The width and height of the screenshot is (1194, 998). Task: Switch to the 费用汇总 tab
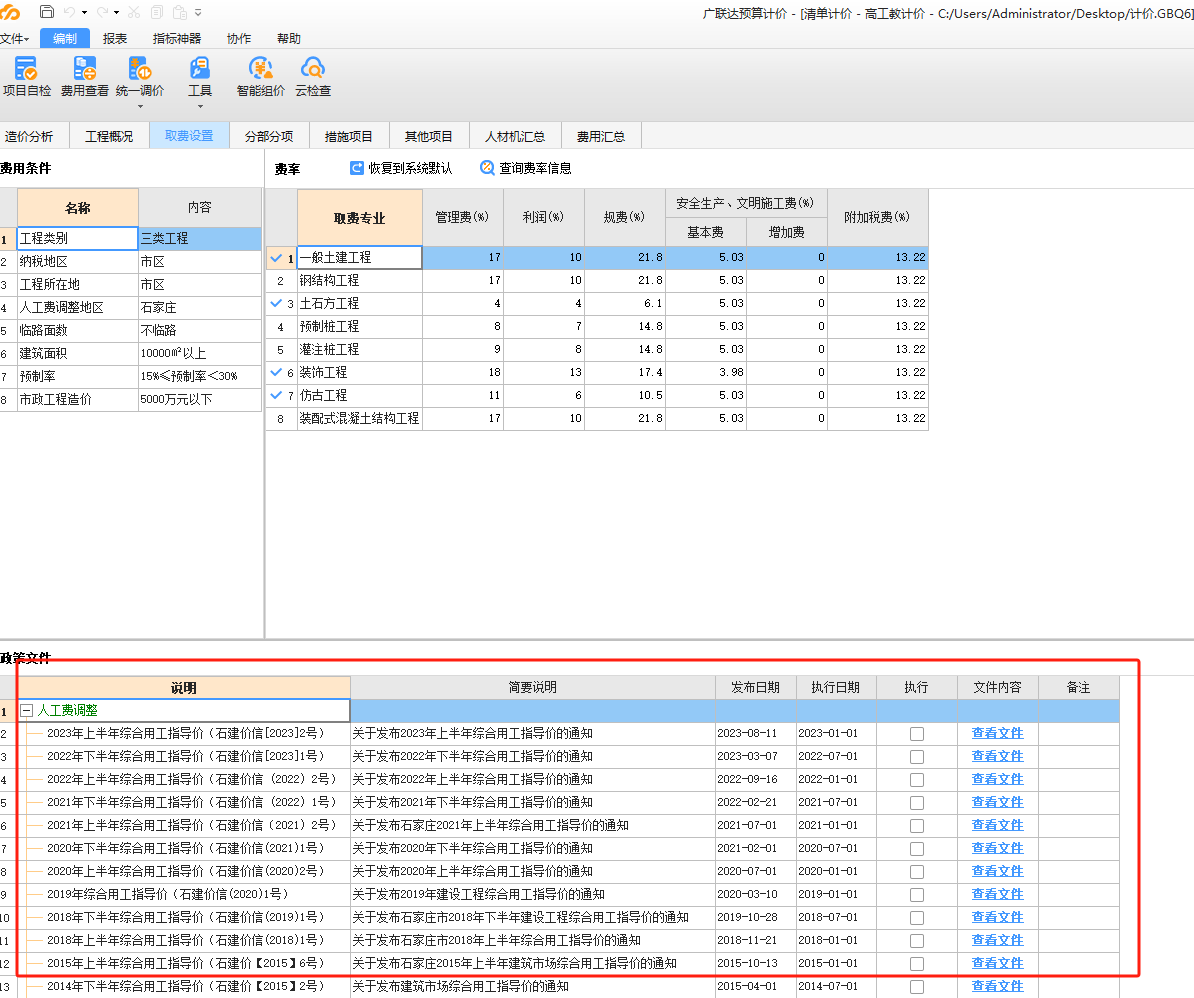[601, 136]
